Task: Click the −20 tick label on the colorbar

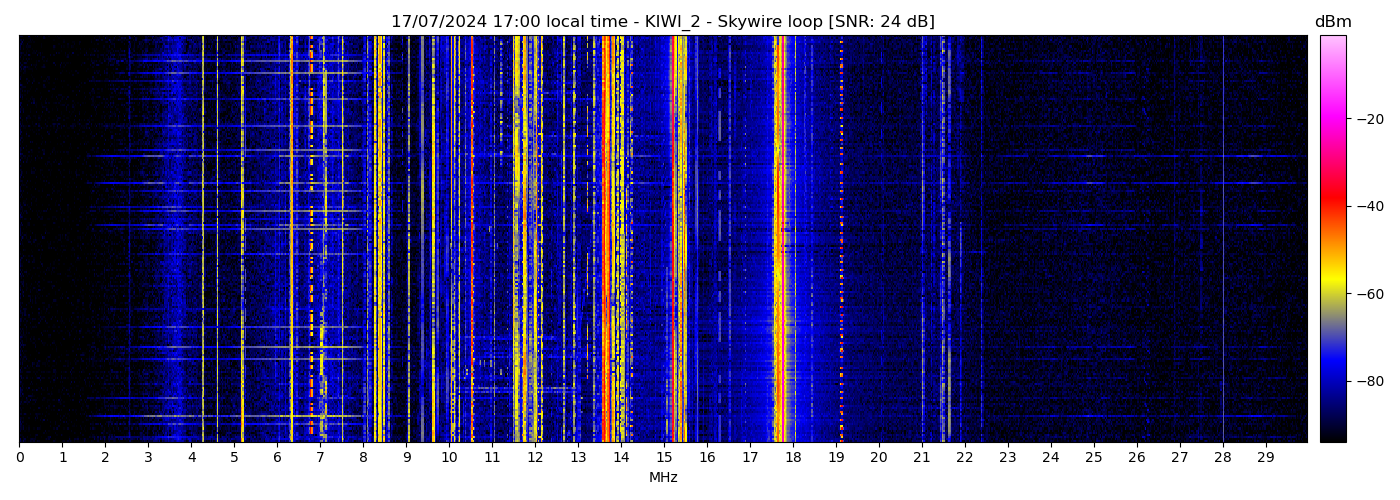Action: (1369, 118)
